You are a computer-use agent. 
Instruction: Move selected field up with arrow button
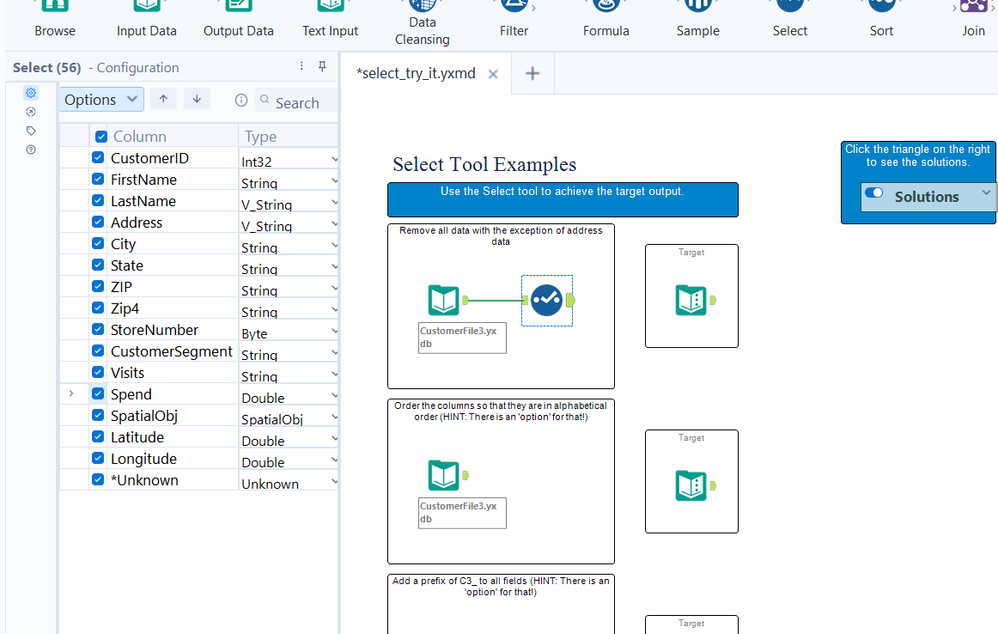pyautogui.click(x=164, y=99)
